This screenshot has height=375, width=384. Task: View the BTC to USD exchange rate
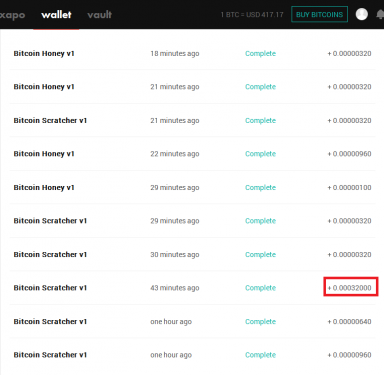click(x=252, y=15)
